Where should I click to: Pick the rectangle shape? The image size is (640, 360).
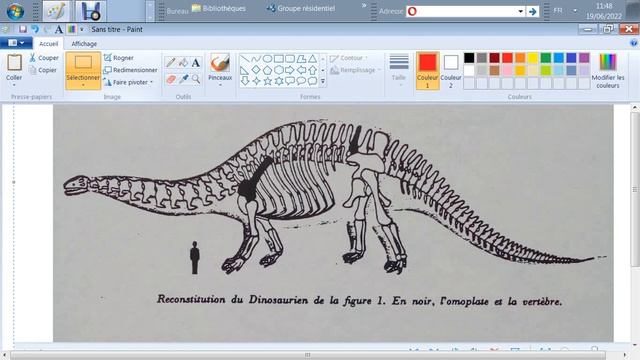279,59
